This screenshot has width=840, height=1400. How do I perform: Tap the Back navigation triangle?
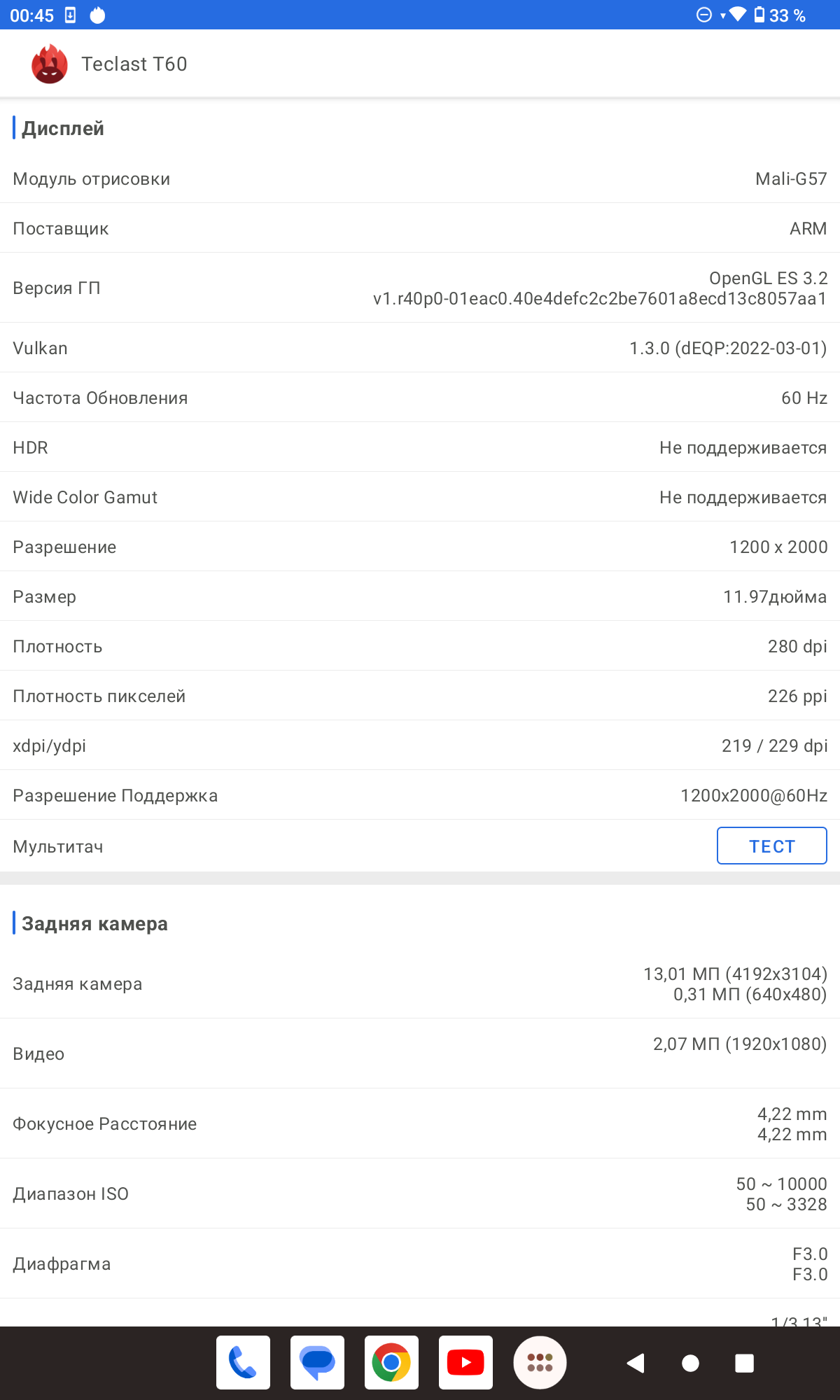pos(636,1363)
